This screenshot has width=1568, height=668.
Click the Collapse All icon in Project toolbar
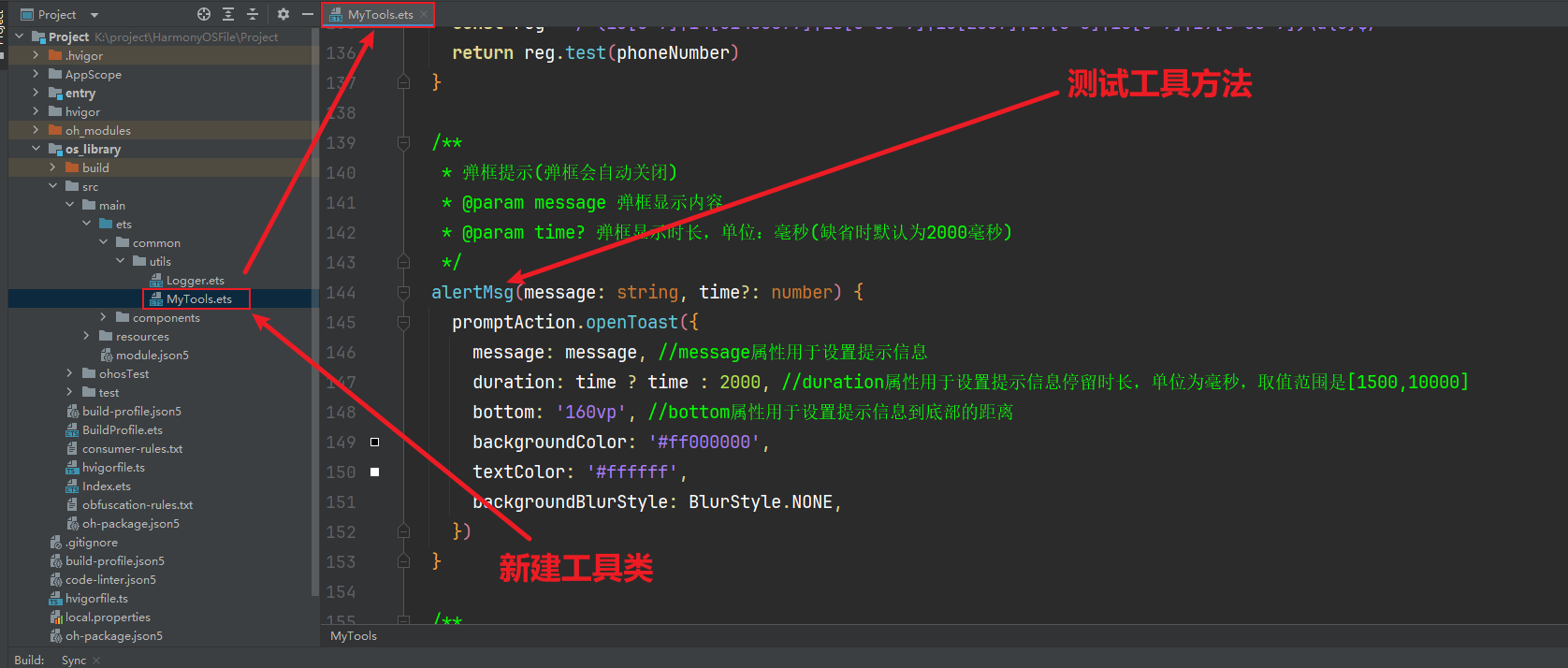252,14
